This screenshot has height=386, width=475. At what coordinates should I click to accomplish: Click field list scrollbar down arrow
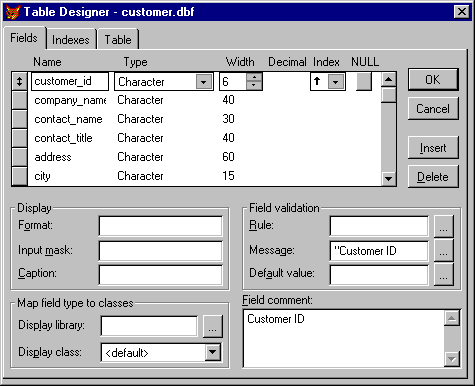point(388,178)
